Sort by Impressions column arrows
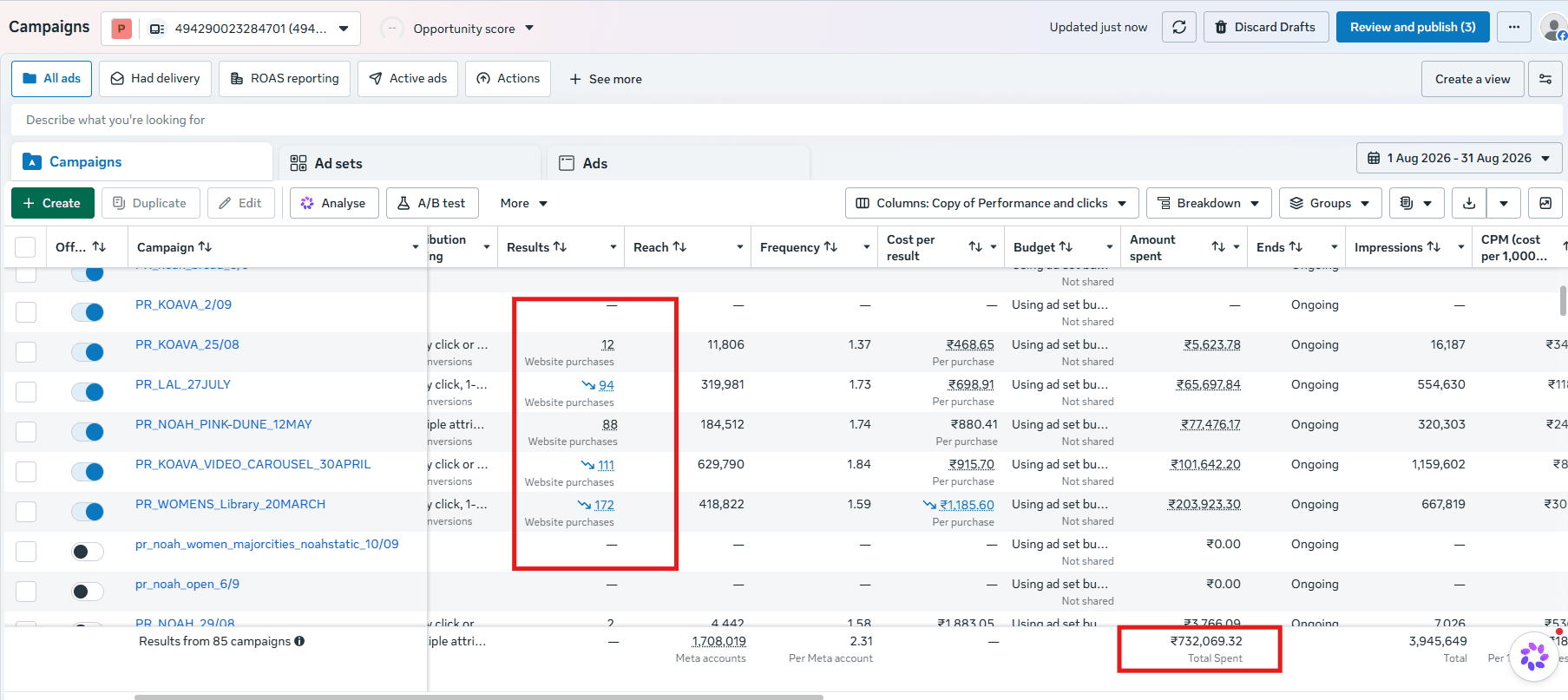The width and height of the screenshot is (1568, 700). click(1434, 247)
